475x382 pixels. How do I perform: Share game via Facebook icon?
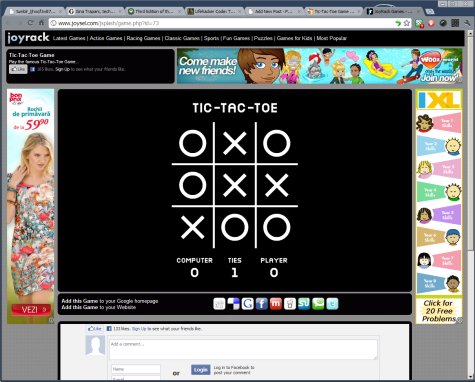click(262, 304)
